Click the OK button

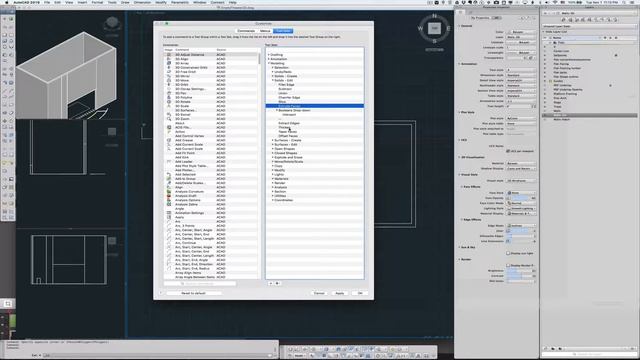360,293
